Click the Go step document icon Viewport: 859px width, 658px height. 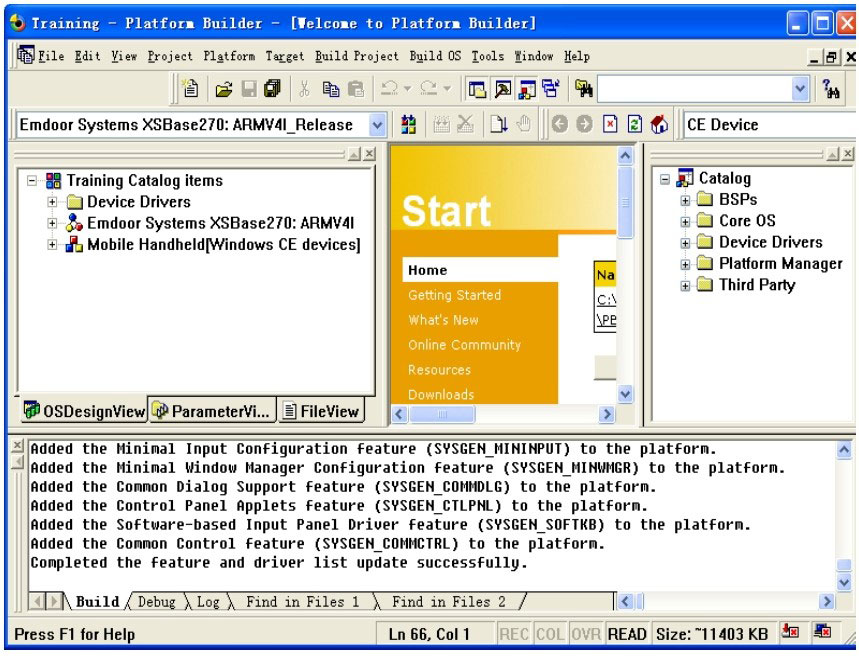coord(499,125)
